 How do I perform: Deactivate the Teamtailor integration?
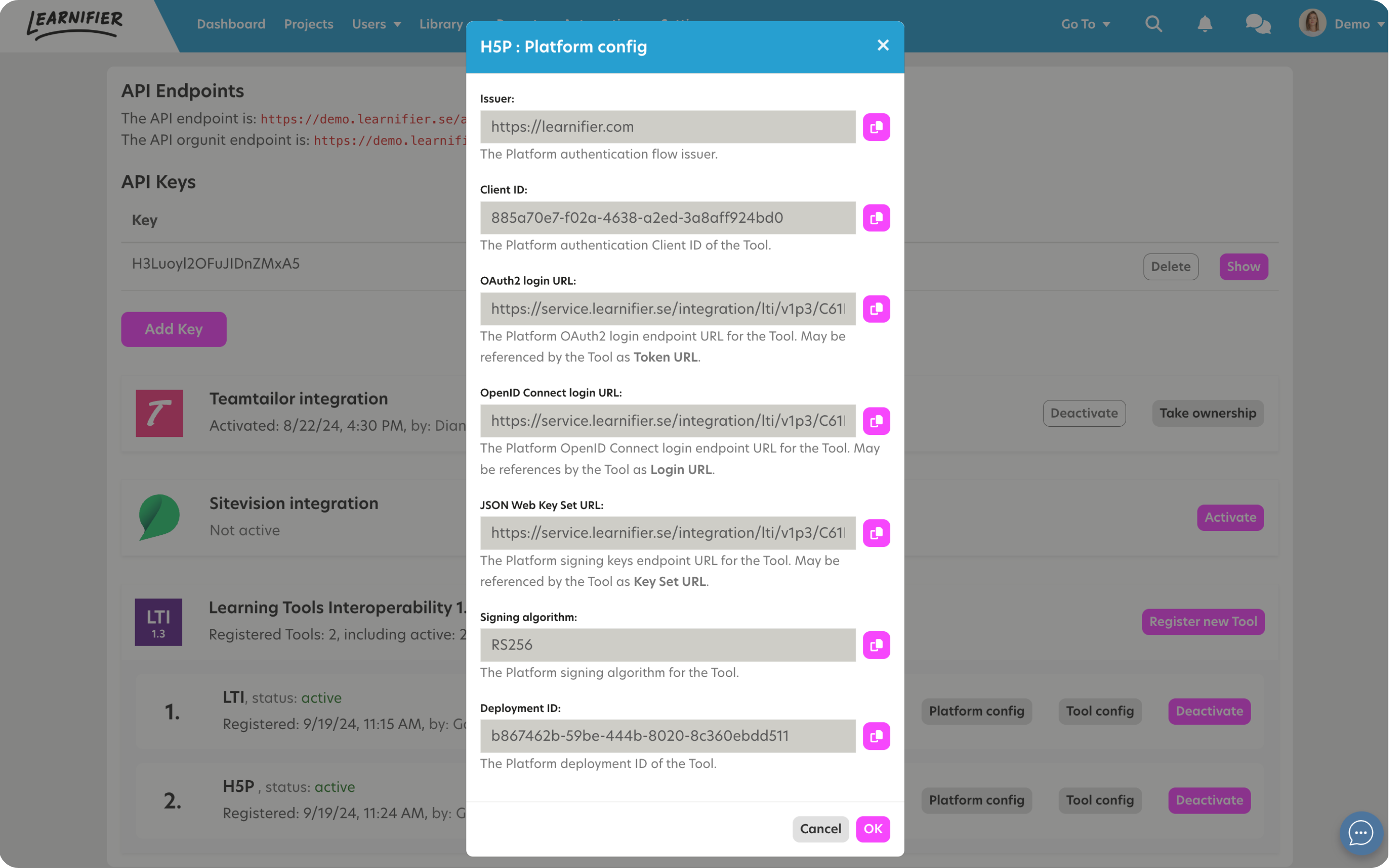[x=1084, y=413]
